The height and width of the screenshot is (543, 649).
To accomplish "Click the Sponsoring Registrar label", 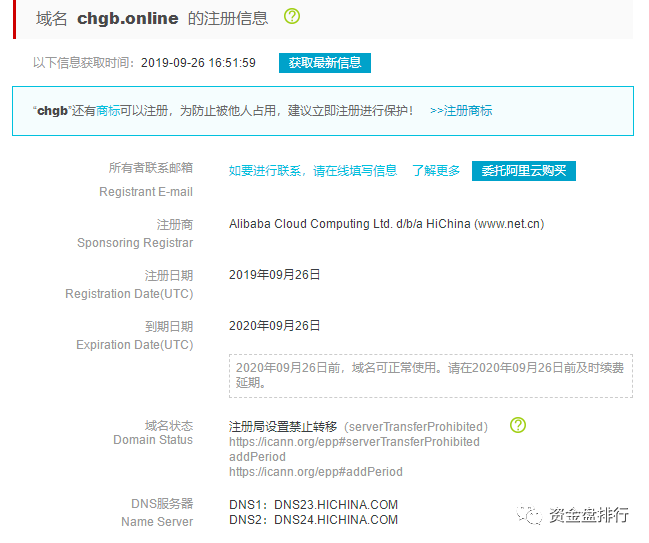I will coord(135,243).
